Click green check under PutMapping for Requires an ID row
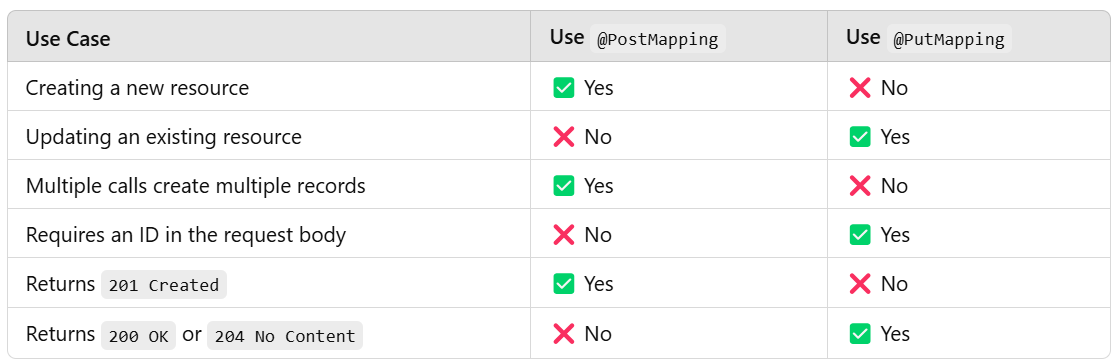The width and height of the screenshot is (1120, 364). pyautogui.click(x=860, y=235)
